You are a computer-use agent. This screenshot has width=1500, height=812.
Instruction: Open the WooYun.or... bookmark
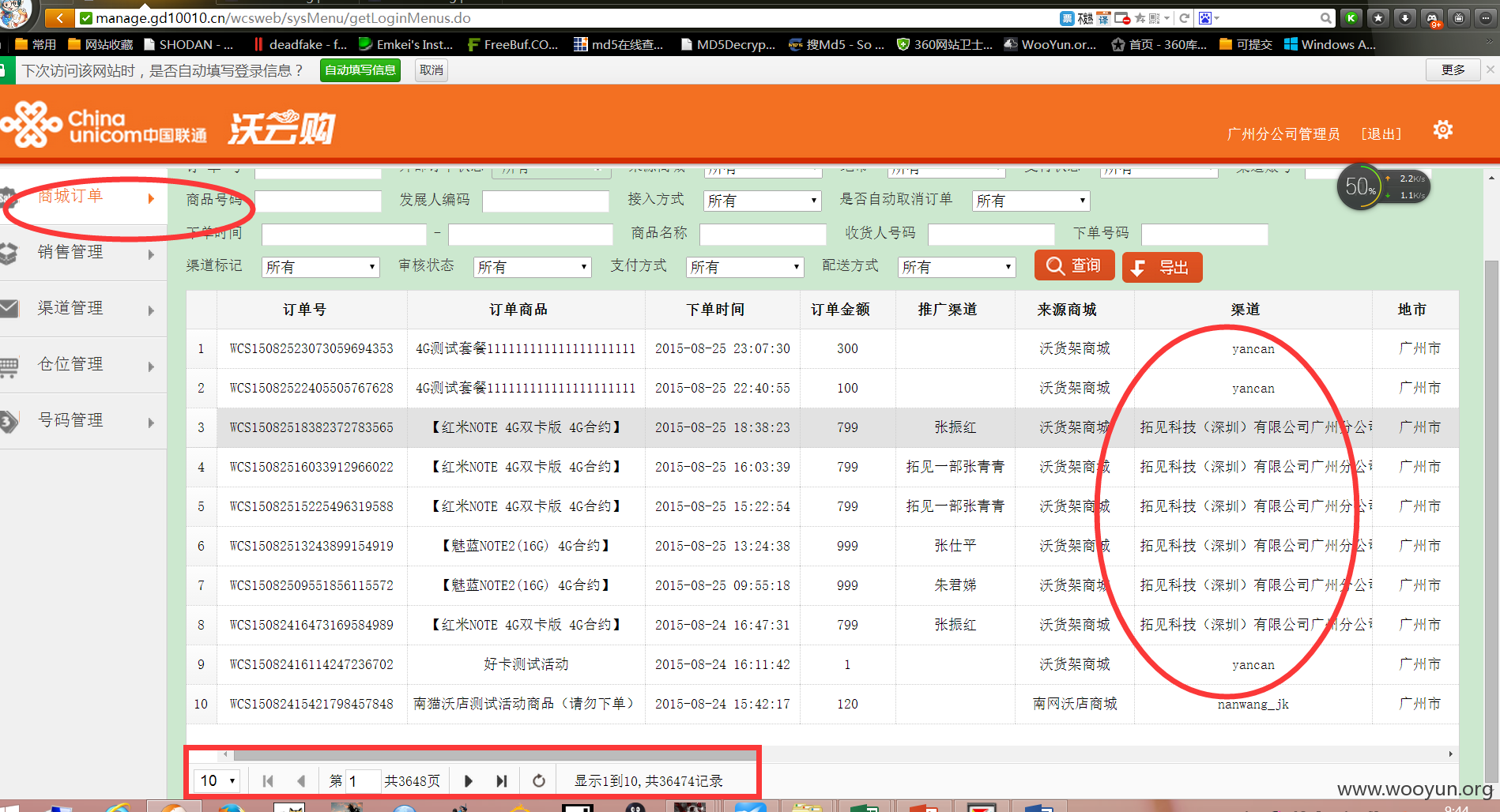pyautogui.click(x=1050, y=44)
